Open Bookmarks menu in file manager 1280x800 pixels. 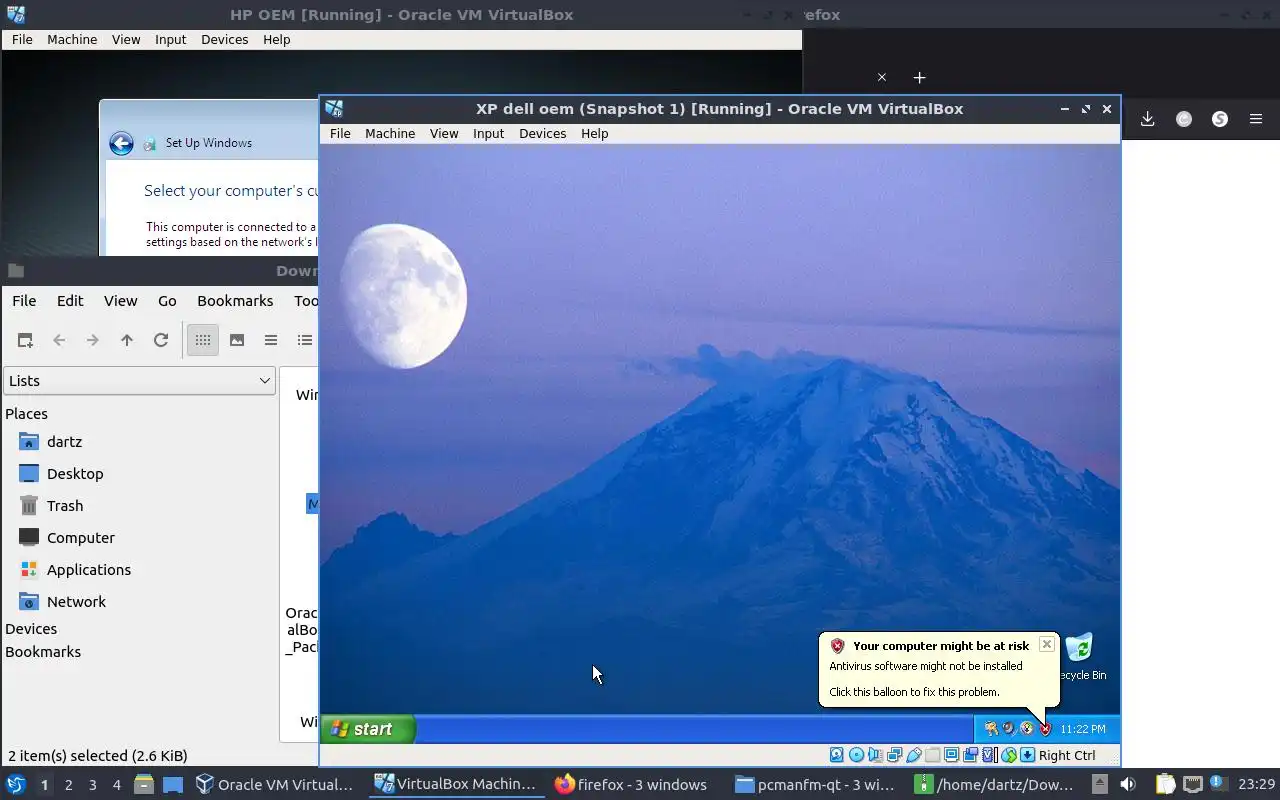[235, 301]
